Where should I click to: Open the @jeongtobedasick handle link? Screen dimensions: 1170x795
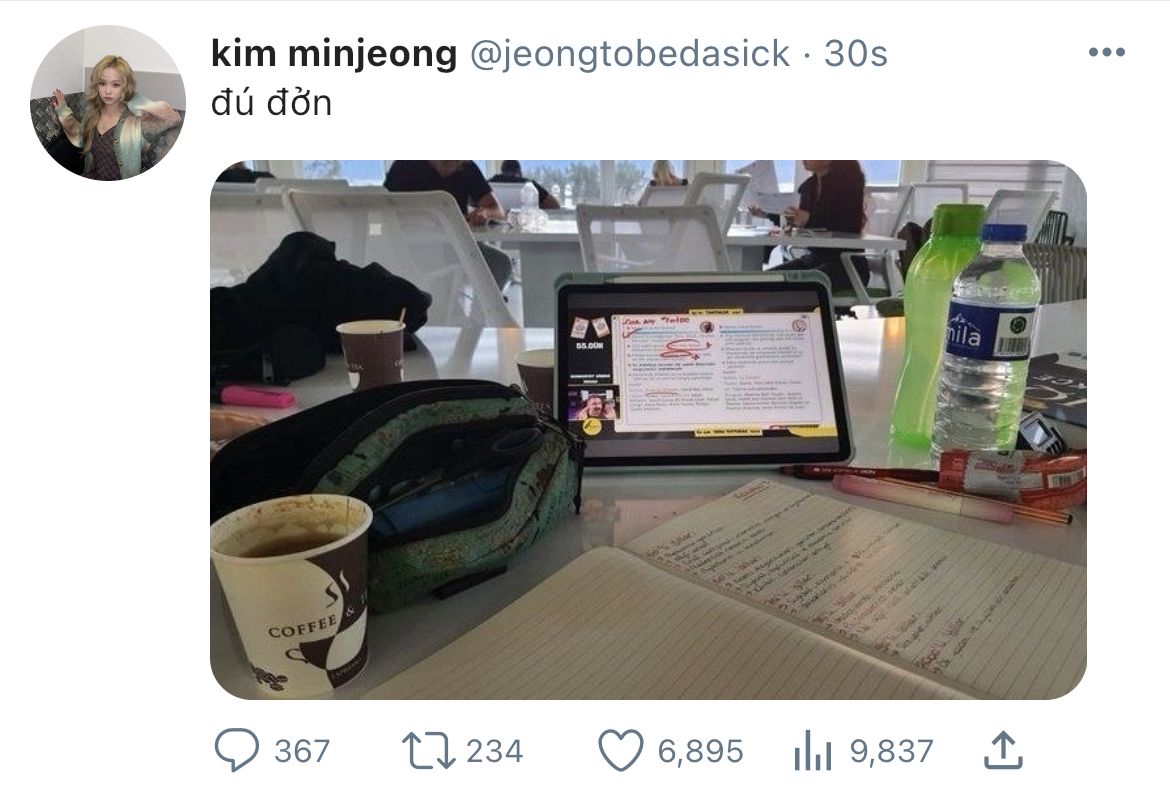coord(629,54)
